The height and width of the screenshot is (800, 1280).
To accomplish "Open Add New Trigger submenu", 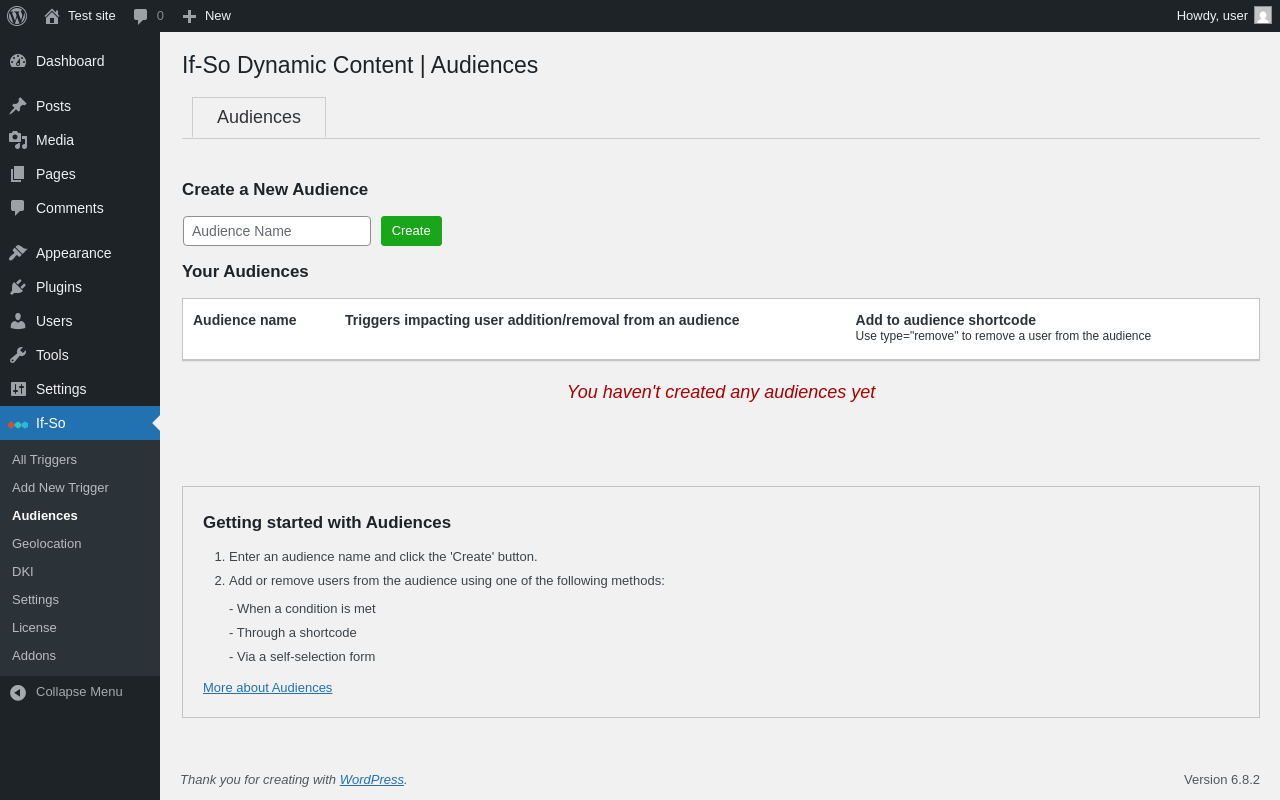I will pos(80,488).
